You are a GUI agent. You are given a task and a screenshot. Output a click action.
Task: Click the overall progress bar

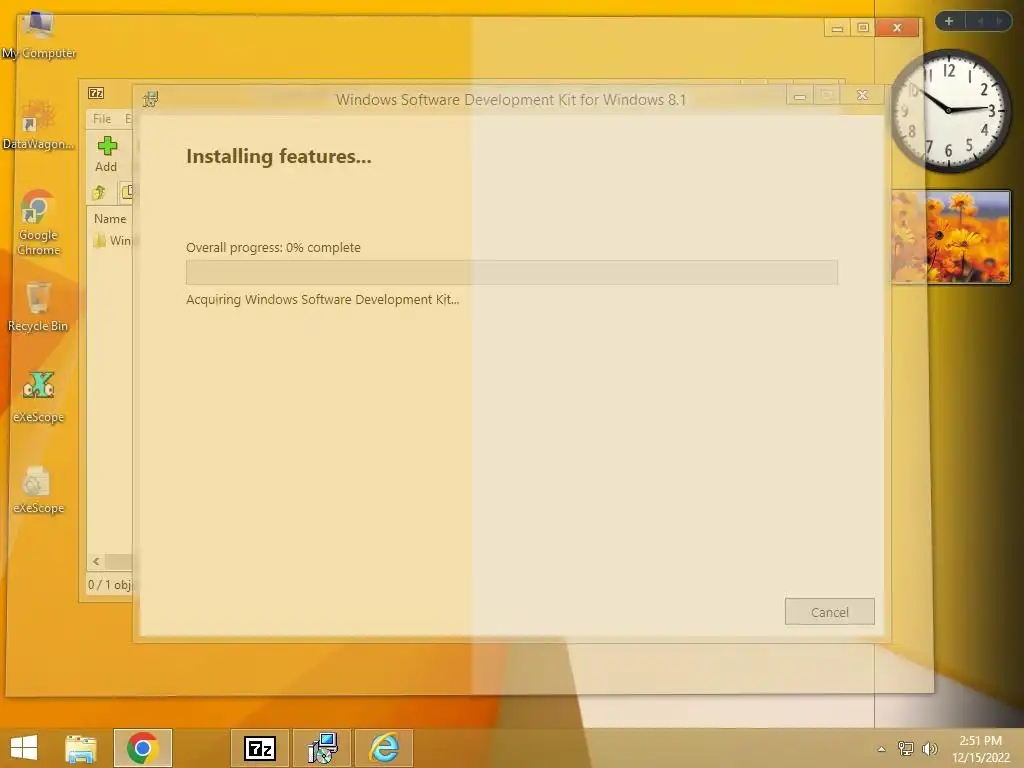[511, 272]
